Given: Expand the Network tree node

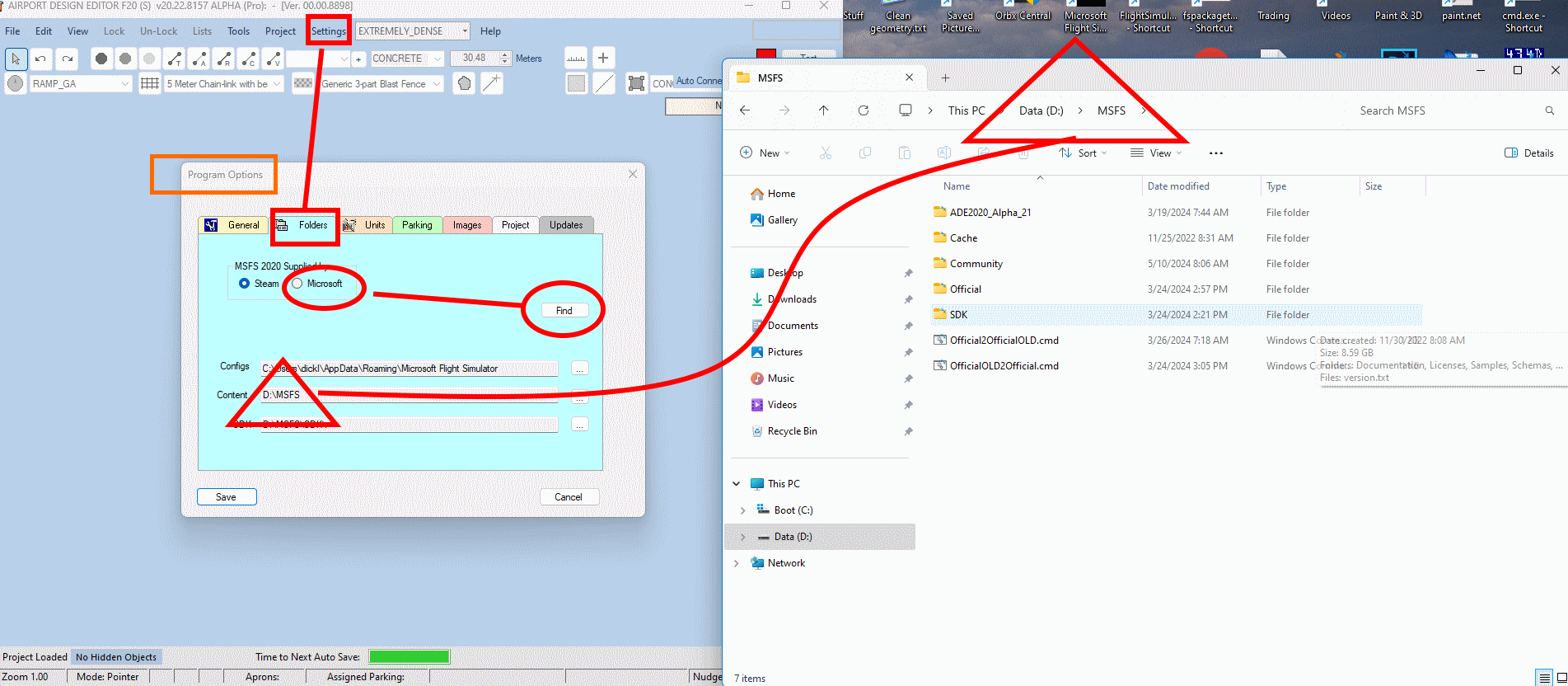Looking at the screenshot, I should (x=736, y=563).
